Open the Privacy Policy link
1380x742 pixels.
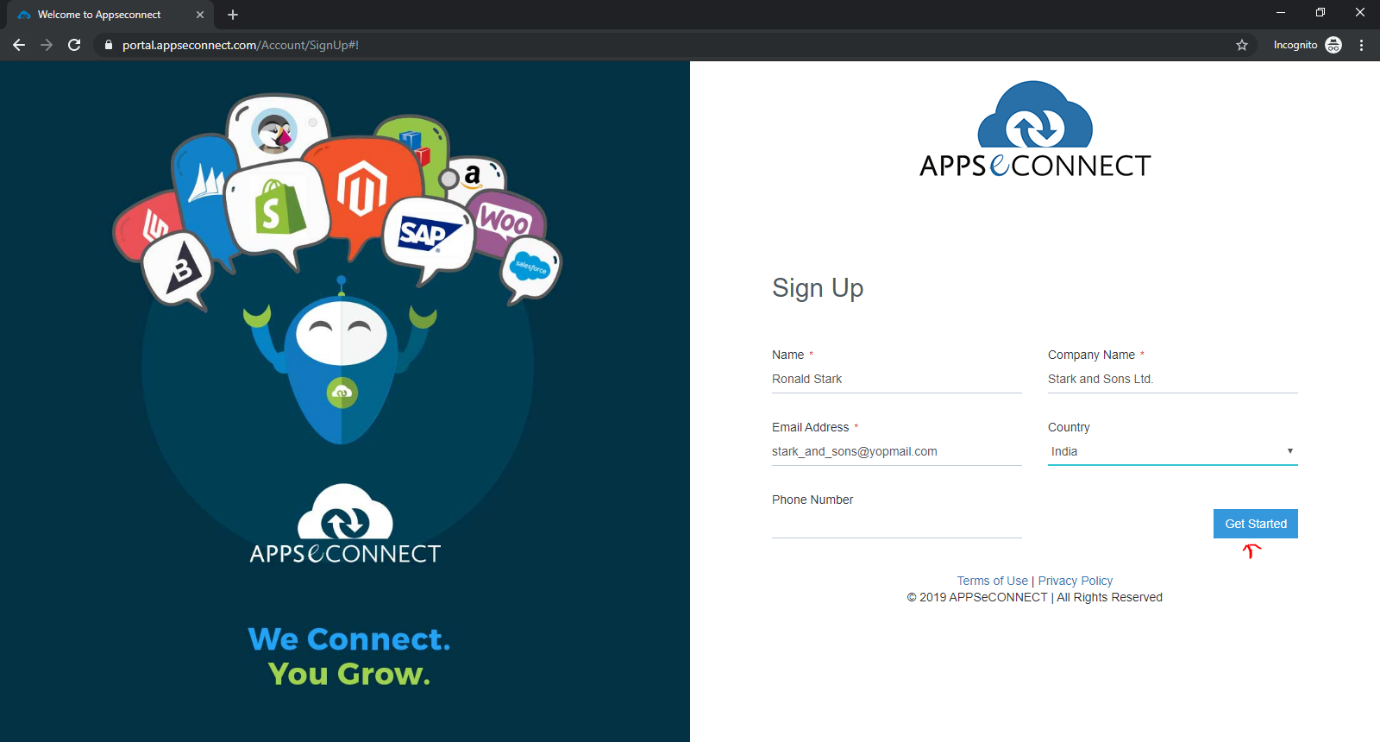click(1075, 581)
